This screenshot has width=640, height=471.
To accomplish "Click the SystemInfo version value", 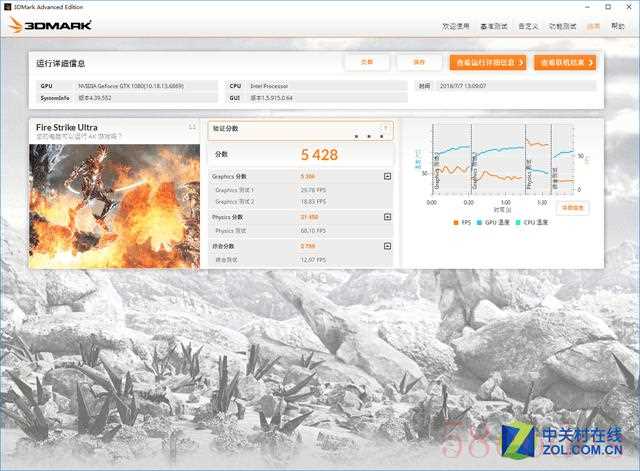I will click(95, 98).
